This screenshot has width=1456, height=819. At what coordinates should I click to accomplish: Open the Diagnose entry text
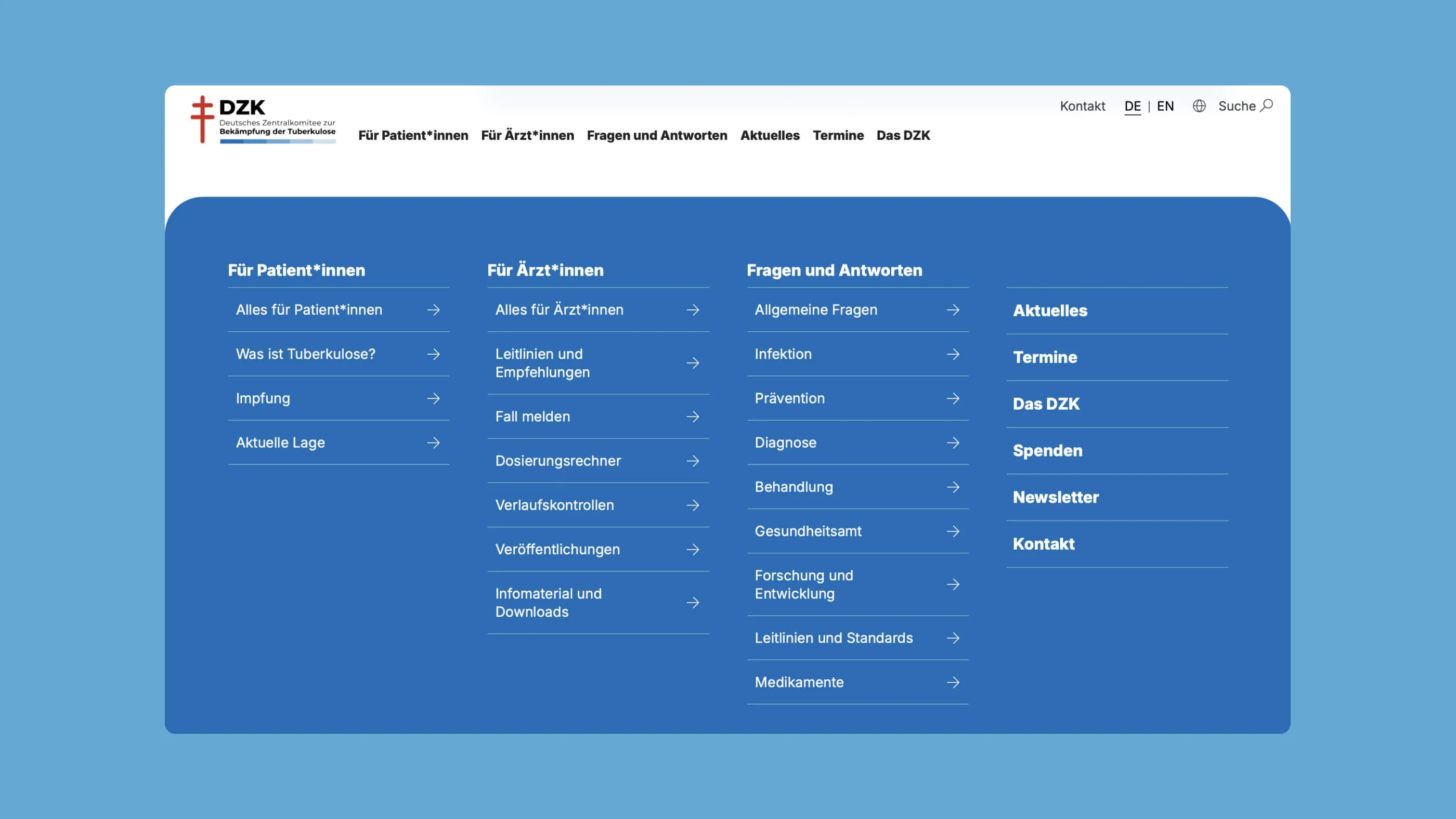tap(786, 443)
